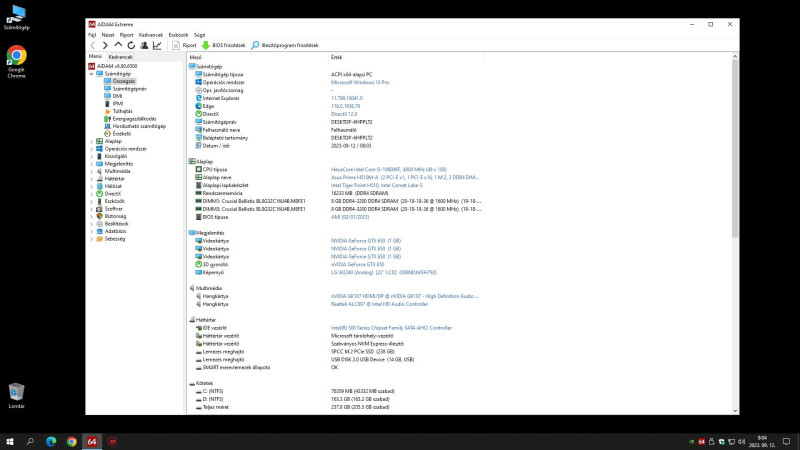Expand the Sebesség tree node
The width and height of the screenshot is (800, 450).
click(92, 239)
